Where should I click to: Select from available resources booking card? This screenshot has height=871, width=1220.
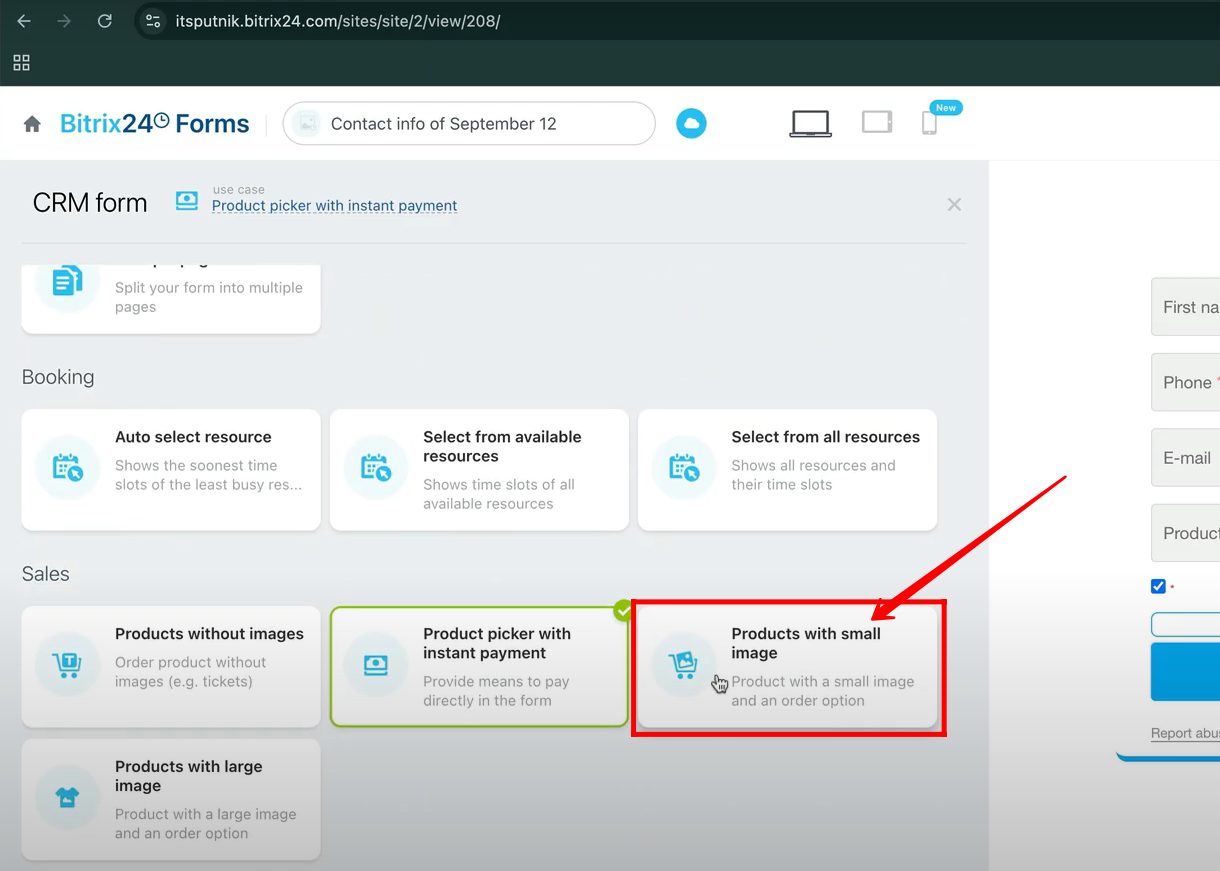(x=479, y=469)
